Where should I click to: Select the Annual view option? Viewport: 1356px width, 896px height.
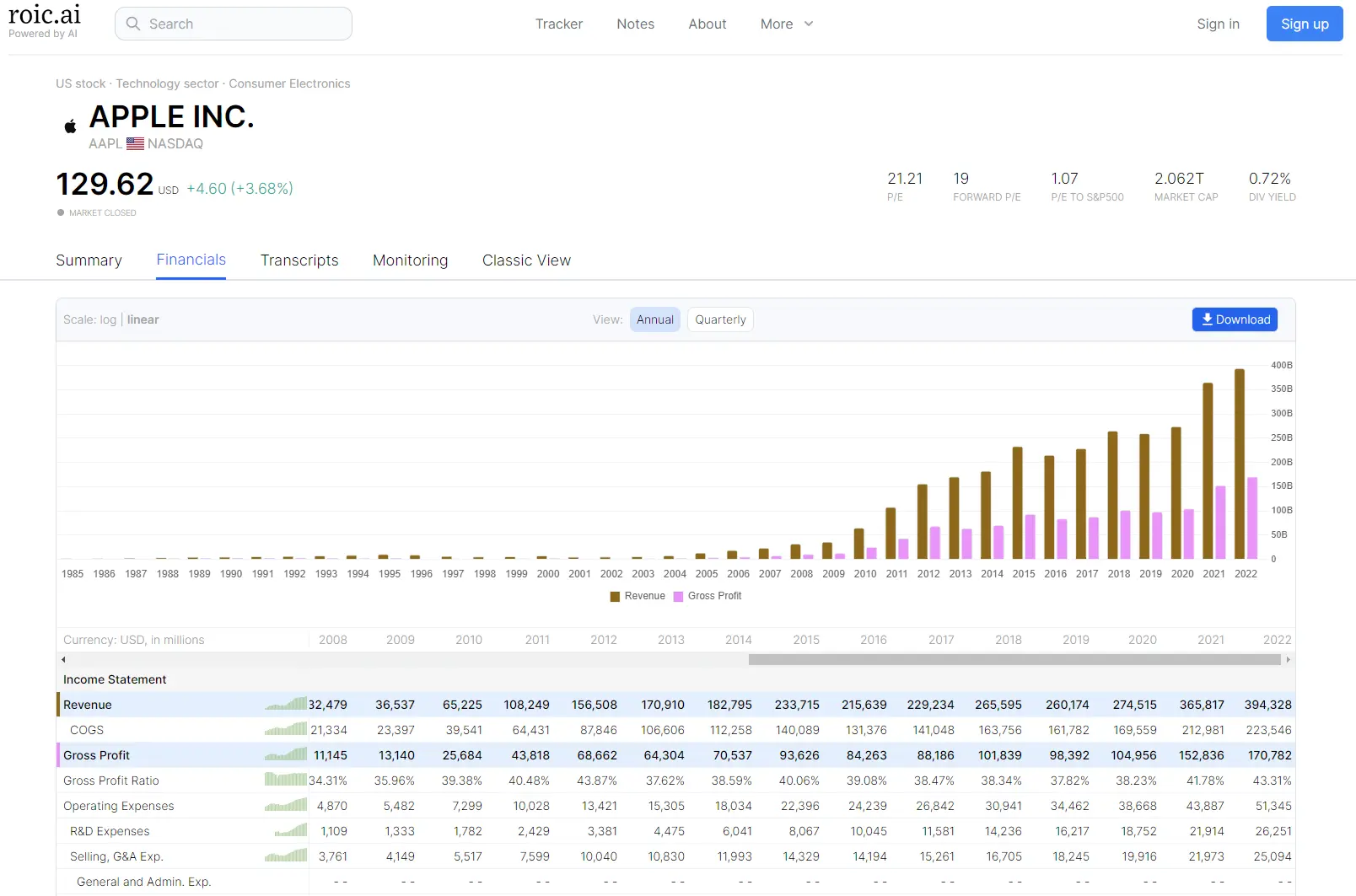pyautogui.click(x=654, y=319)
